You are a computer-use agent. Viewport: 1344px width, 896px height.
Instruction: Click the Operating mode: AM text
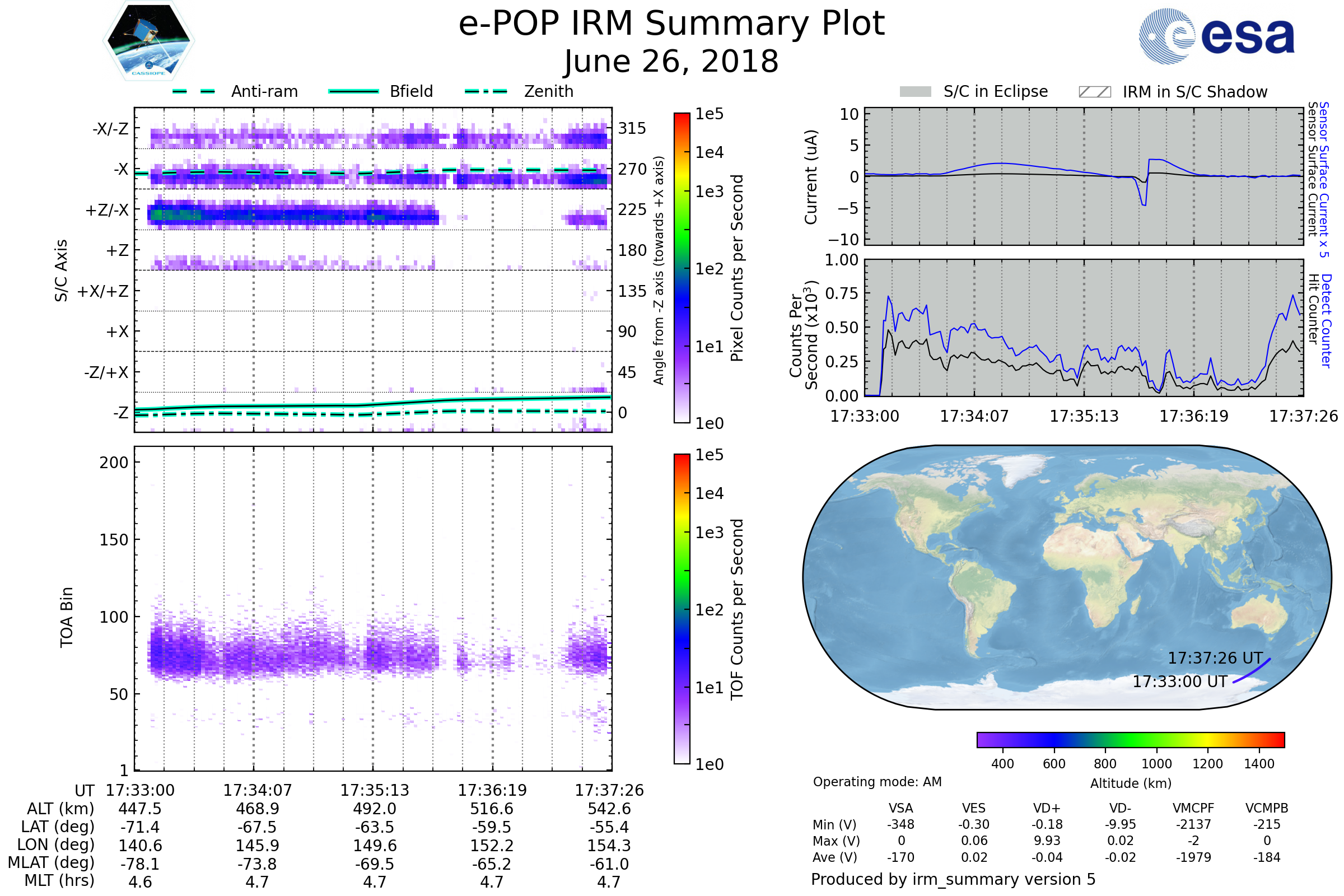point(877,782)
